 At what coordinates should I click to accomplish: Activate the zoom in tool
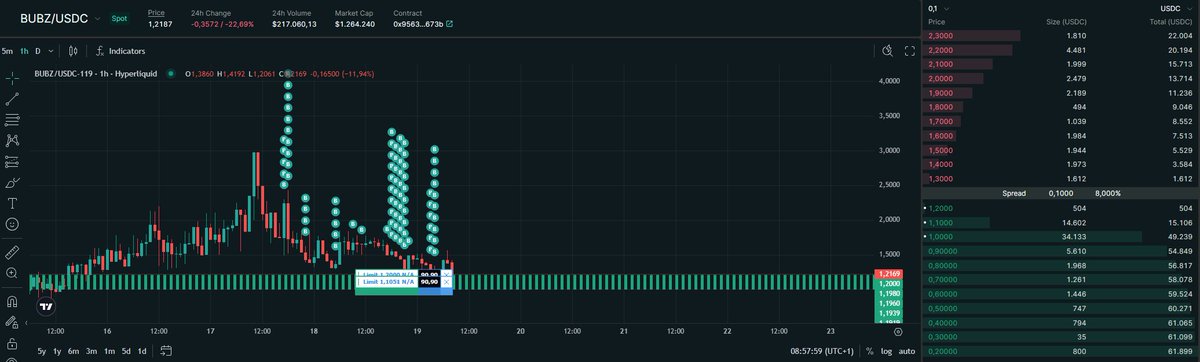[12, 272]
